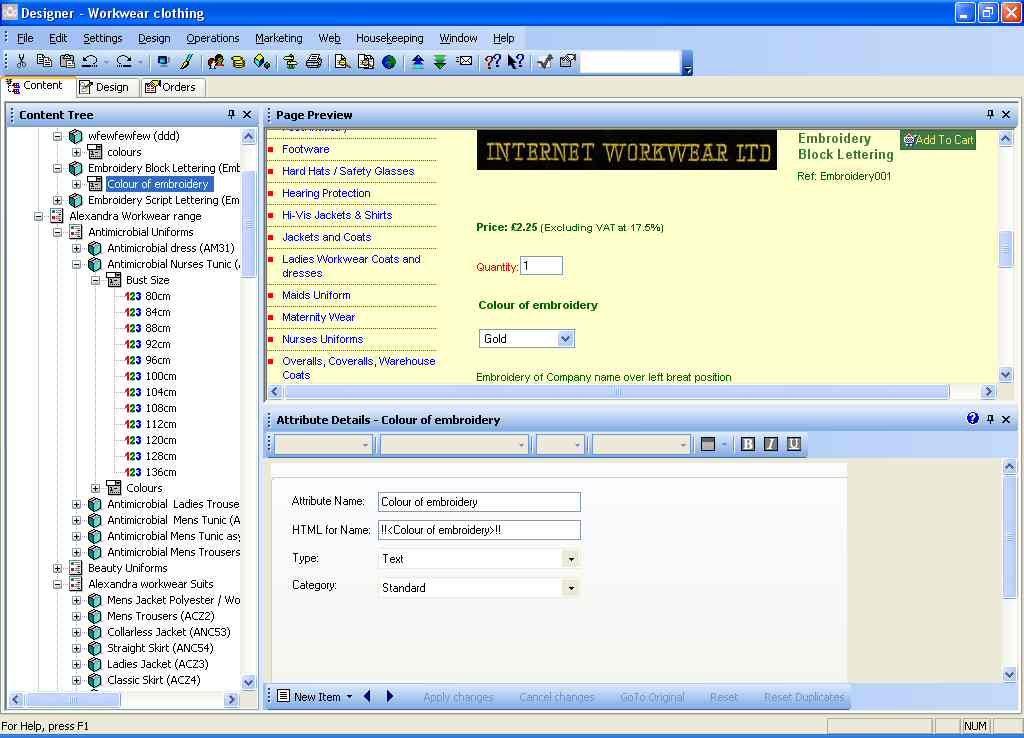The height and width of the screenshot is (738, 1024).
Task: Click the blue help icon in Attribute Details
Action: 973,419
